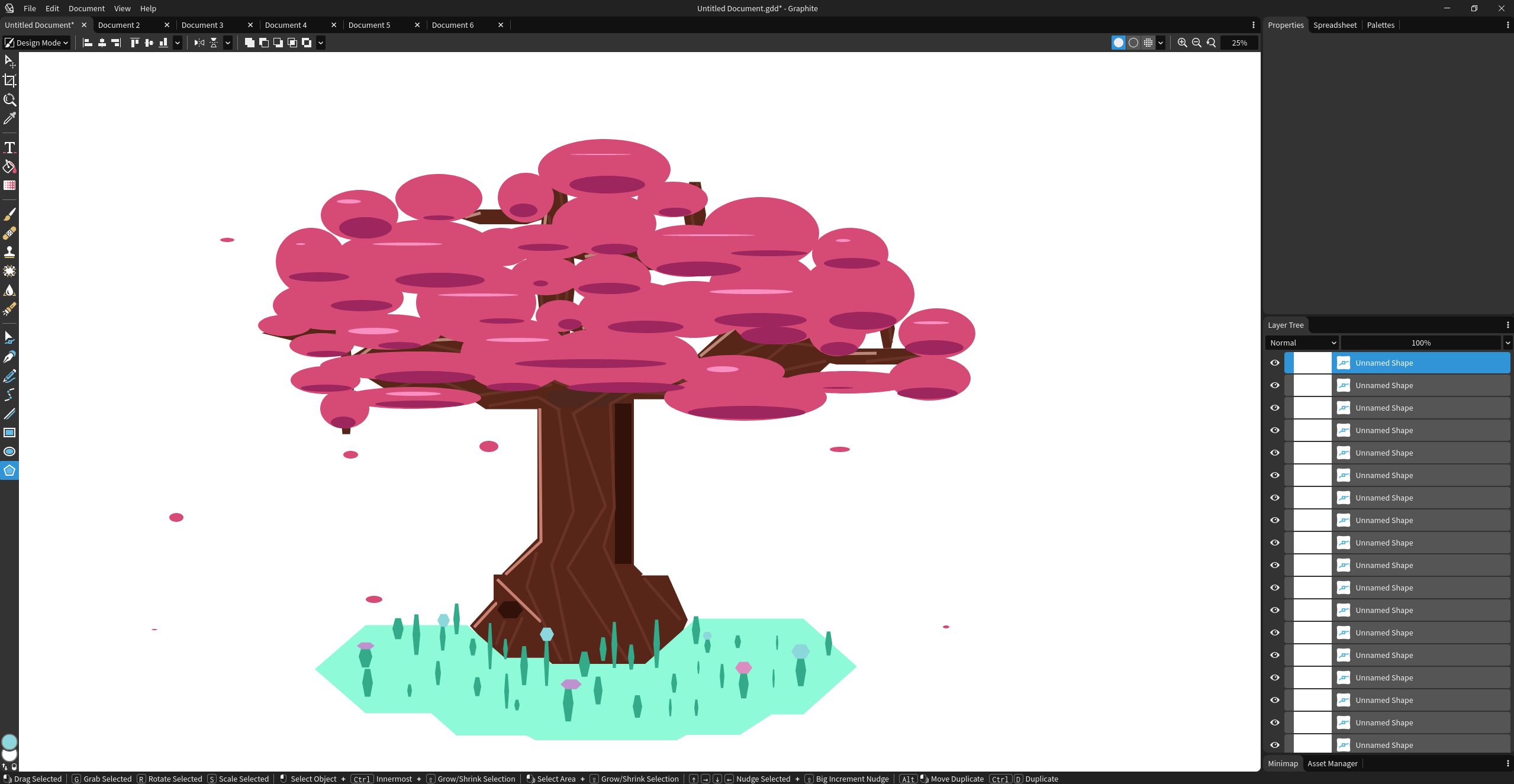
Task: Select the Eyedropper tool
Action: coord(9,118)
